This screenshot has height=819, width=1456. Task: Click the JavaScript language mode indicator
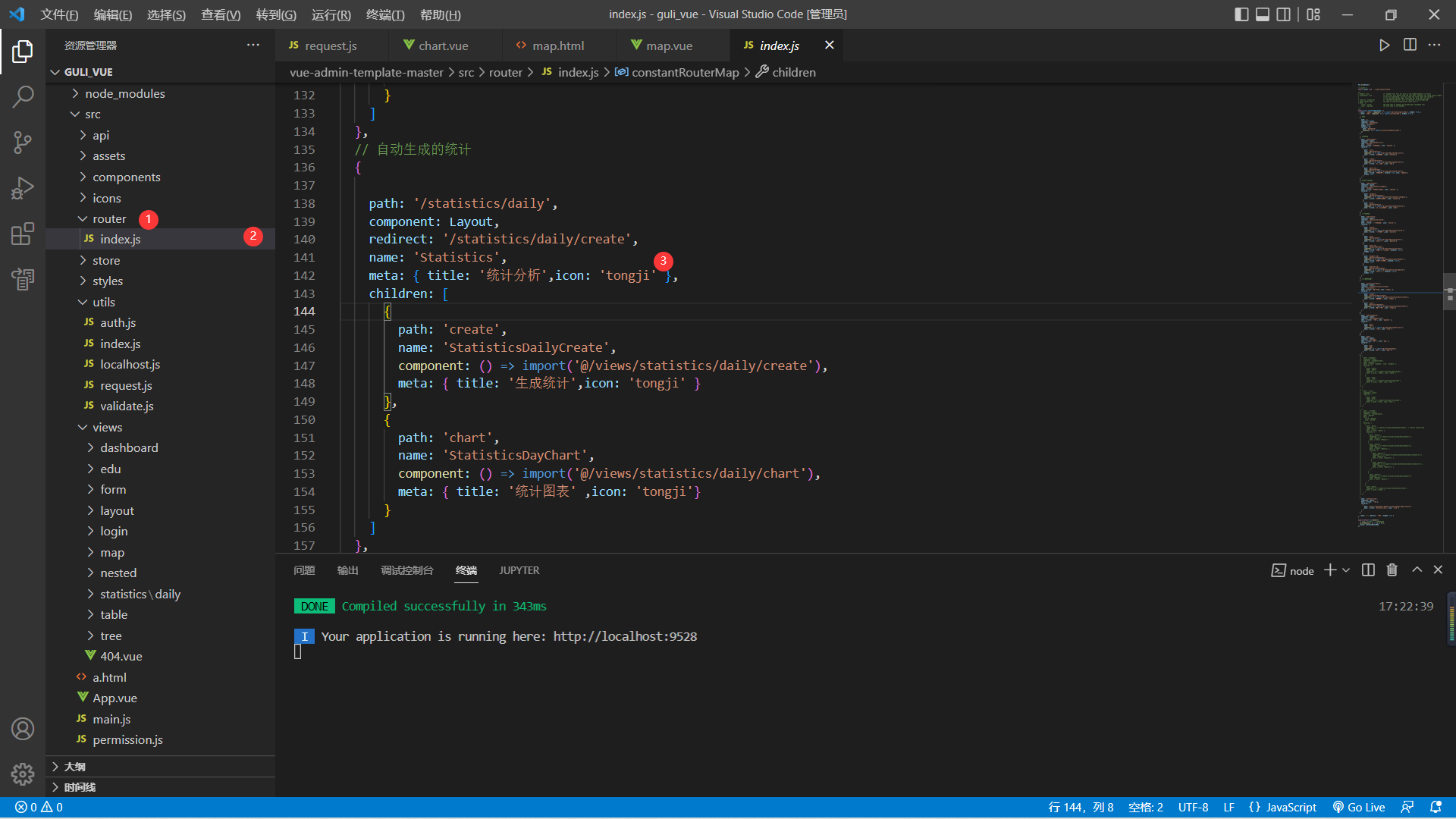[1282, 808]
